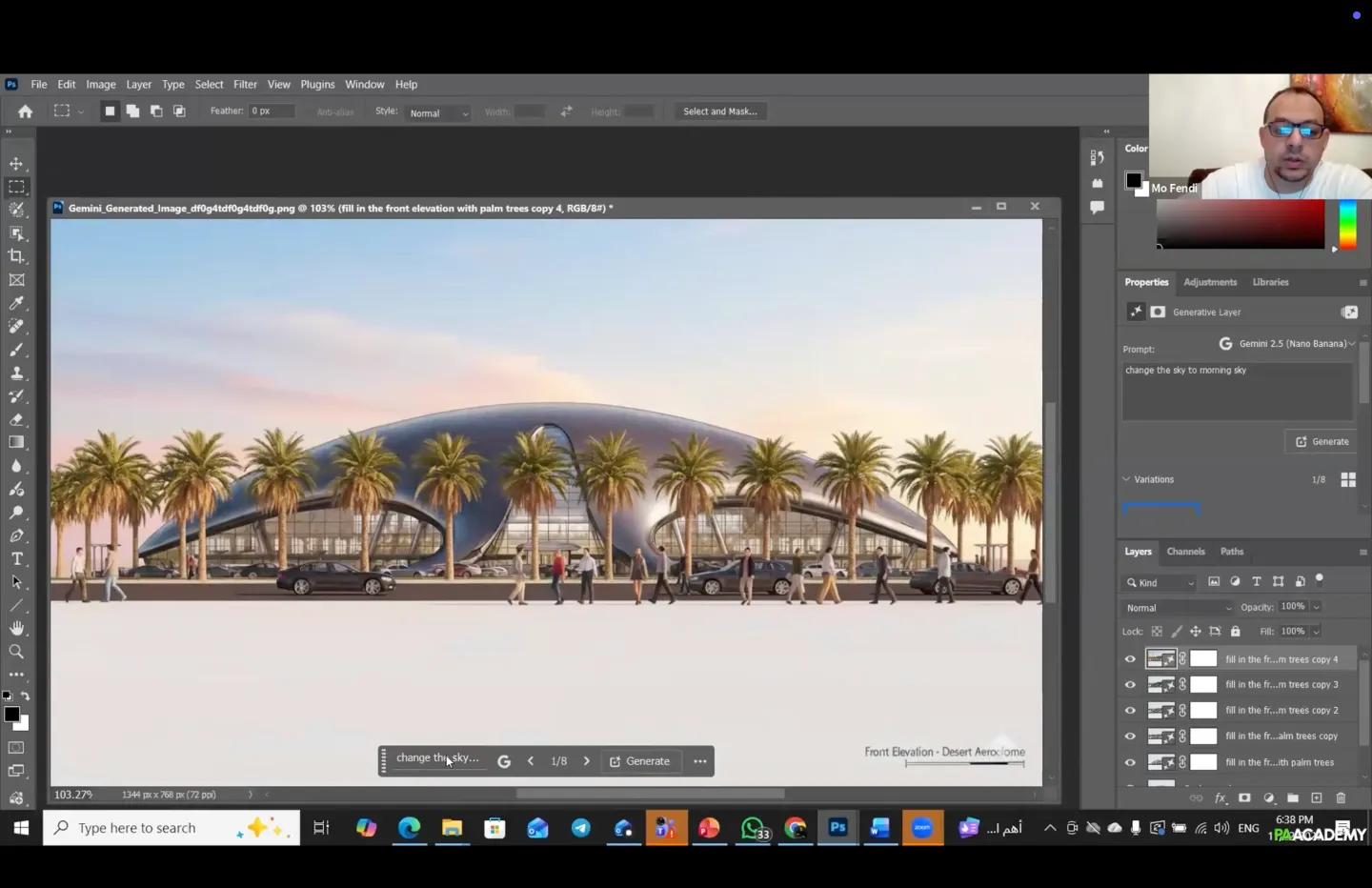Click the delete layer trash icon
Viewport: 1372px width, 888px height.
(1341, 797)
